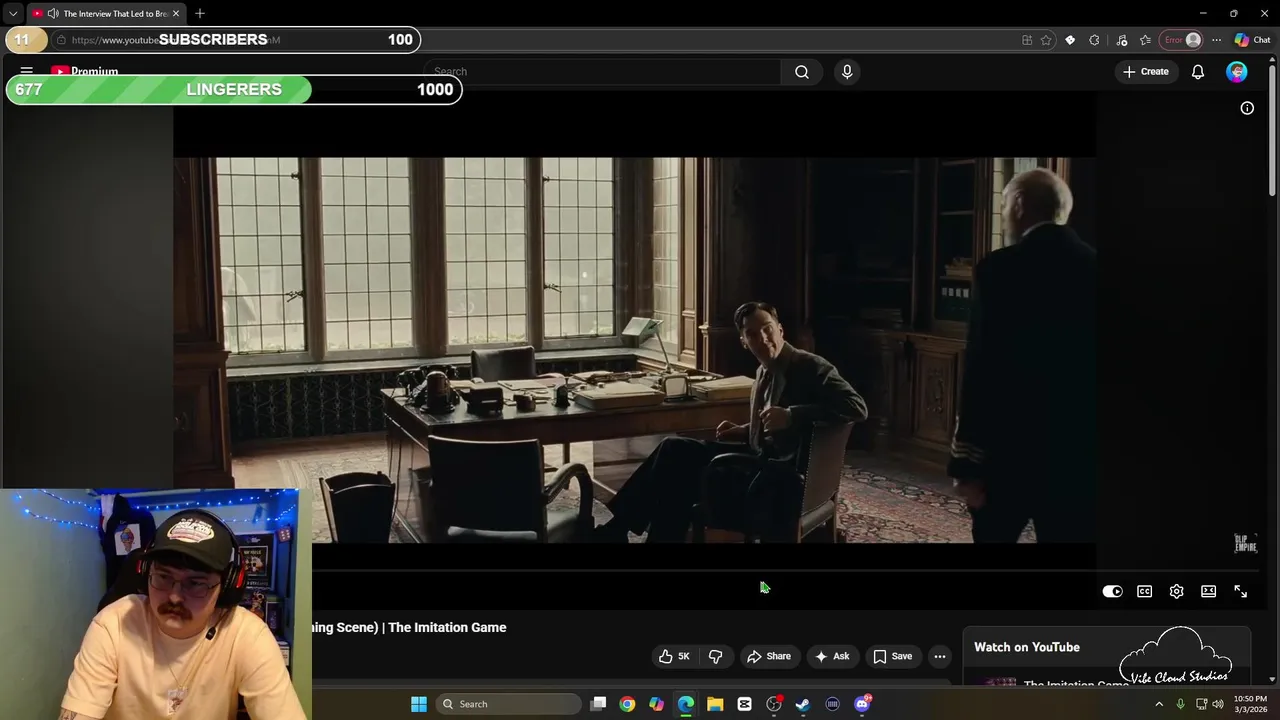
Task: Click the Error profile button
Action: click(x=1182, y=40)
